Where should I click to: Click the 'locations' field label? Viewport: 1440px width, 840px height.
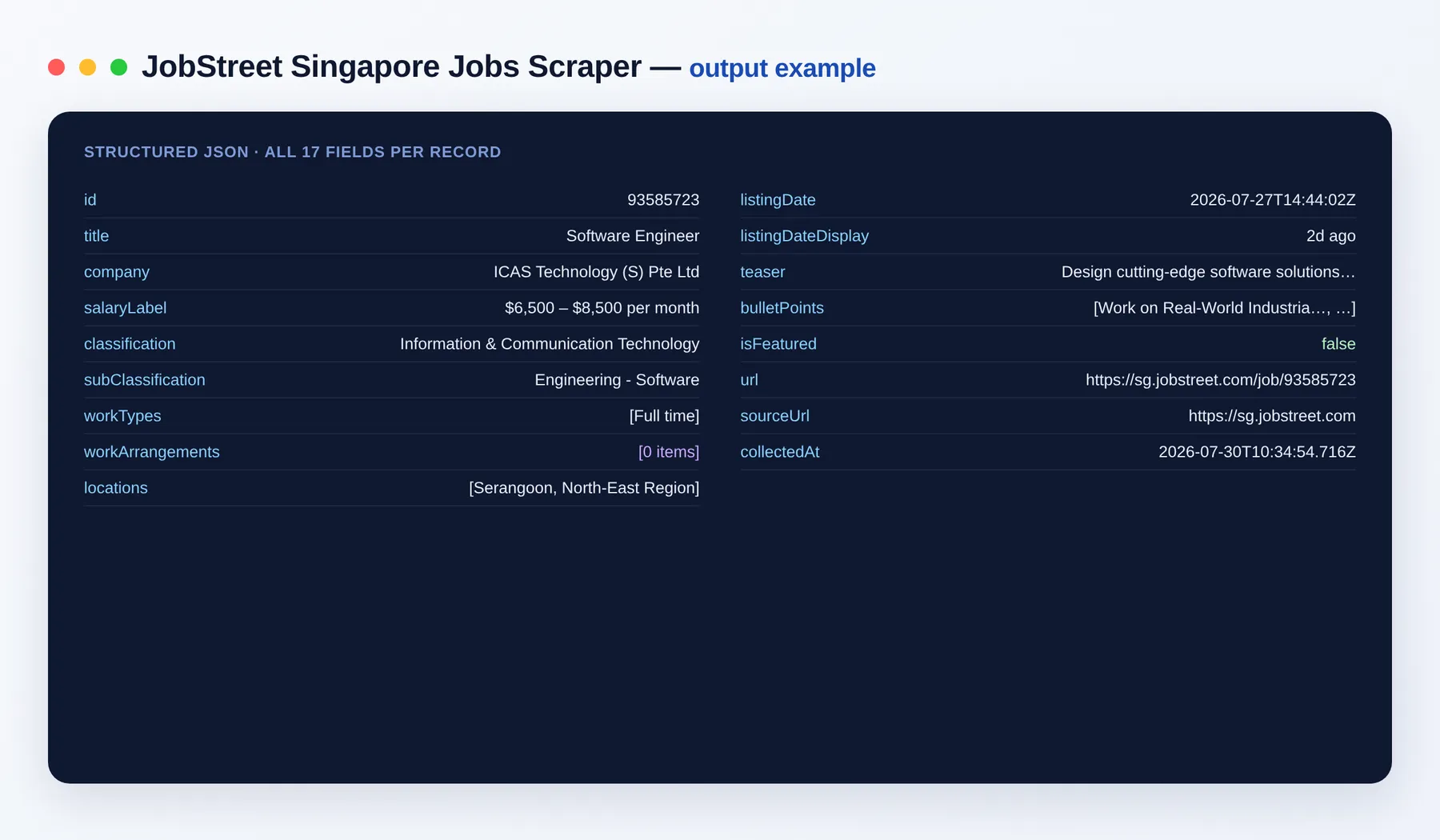click(115, 488)
